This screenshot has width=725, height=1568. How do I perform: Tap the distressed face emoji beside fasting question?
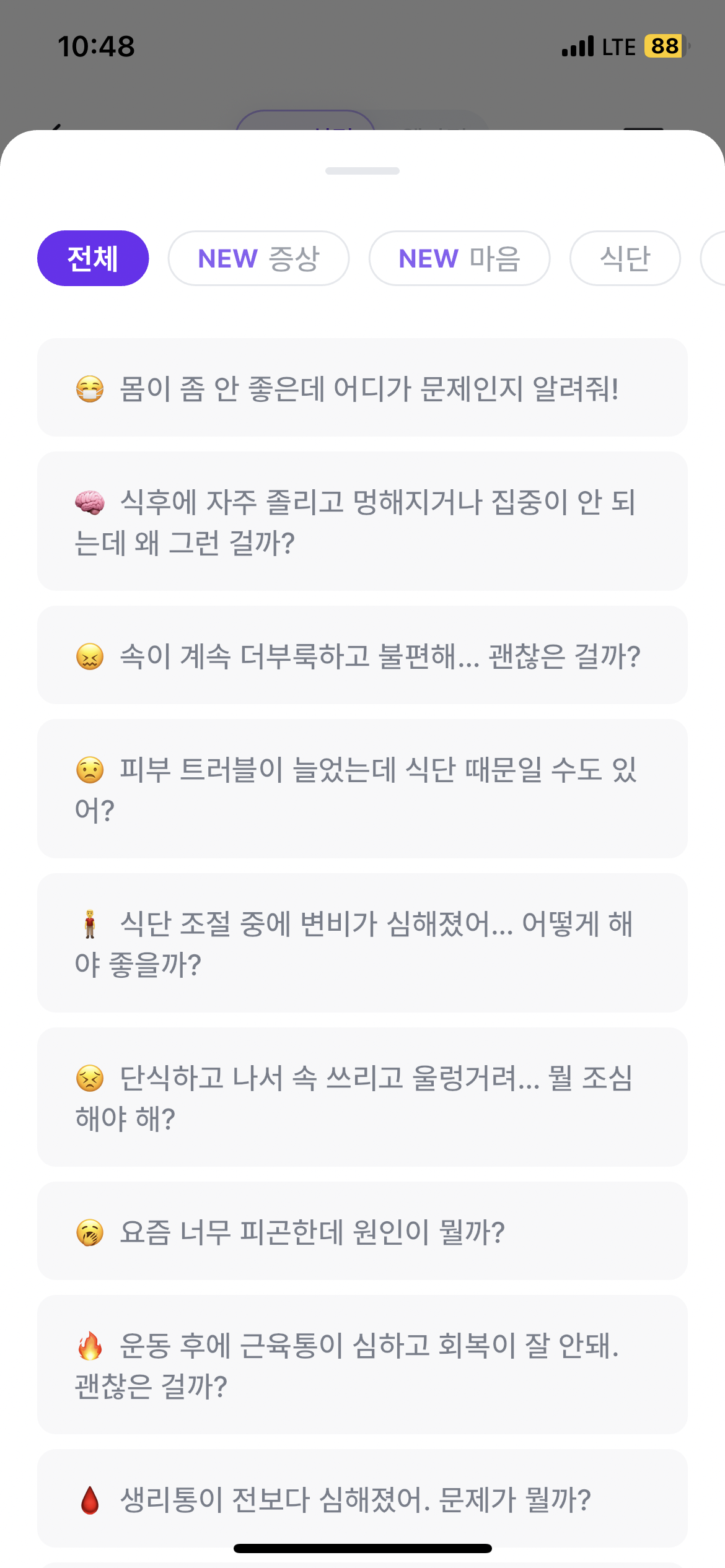point(90,1078)
